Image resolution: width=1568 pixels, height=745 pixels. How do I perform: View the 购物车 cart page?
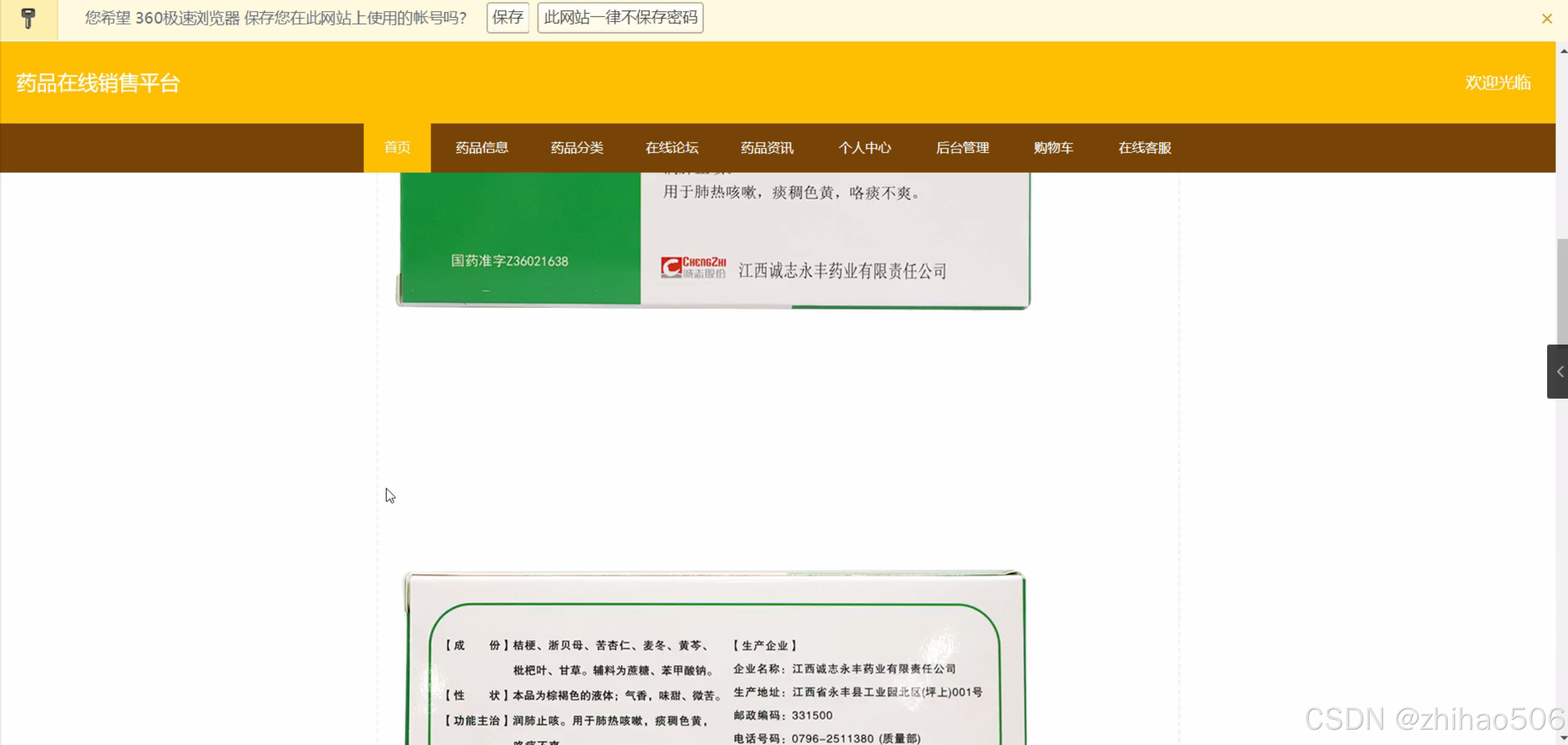[1053, 148]
